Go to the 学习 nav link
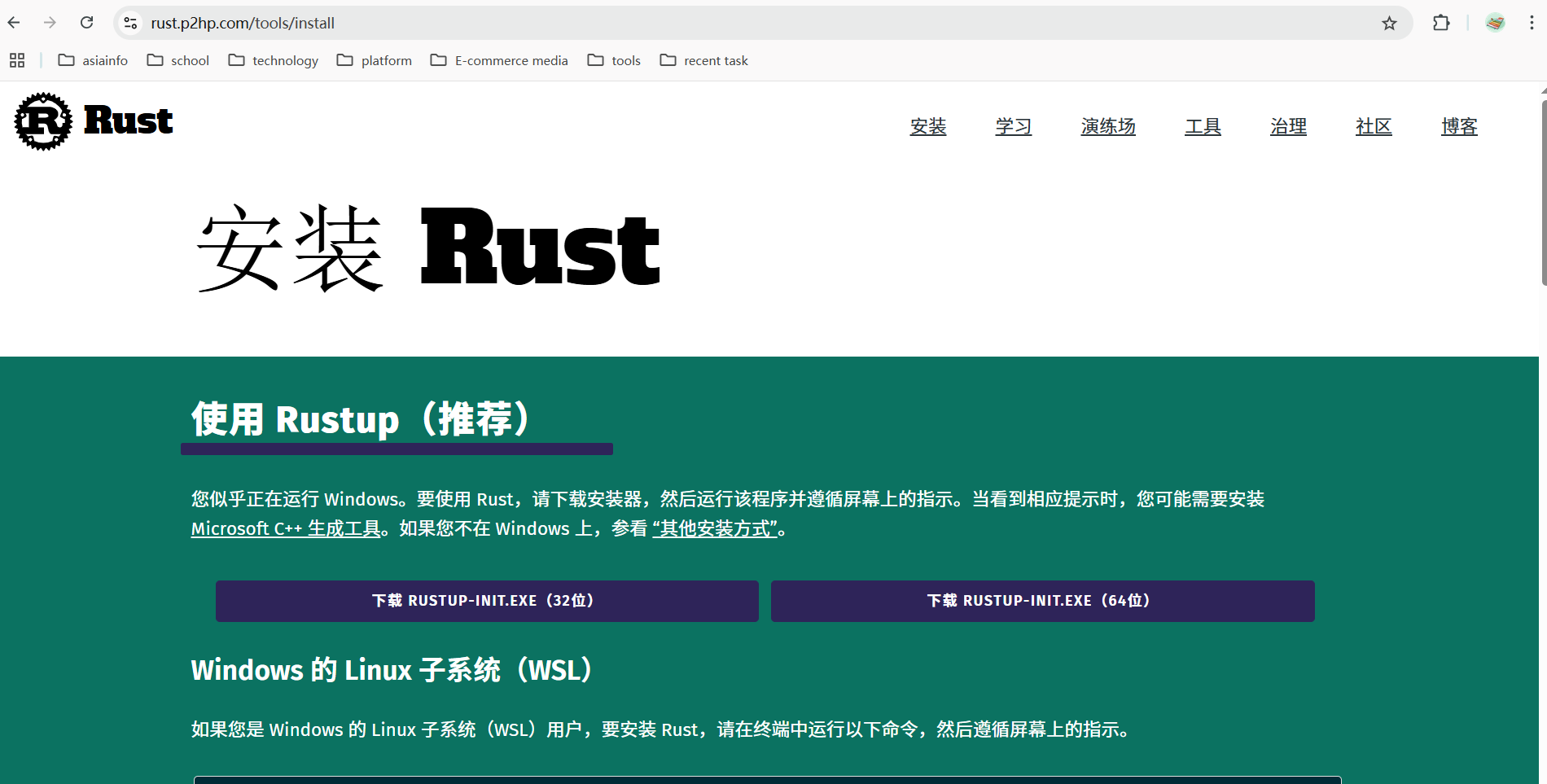Viewport: 1547px width, 784px height. coord(1014,126)
